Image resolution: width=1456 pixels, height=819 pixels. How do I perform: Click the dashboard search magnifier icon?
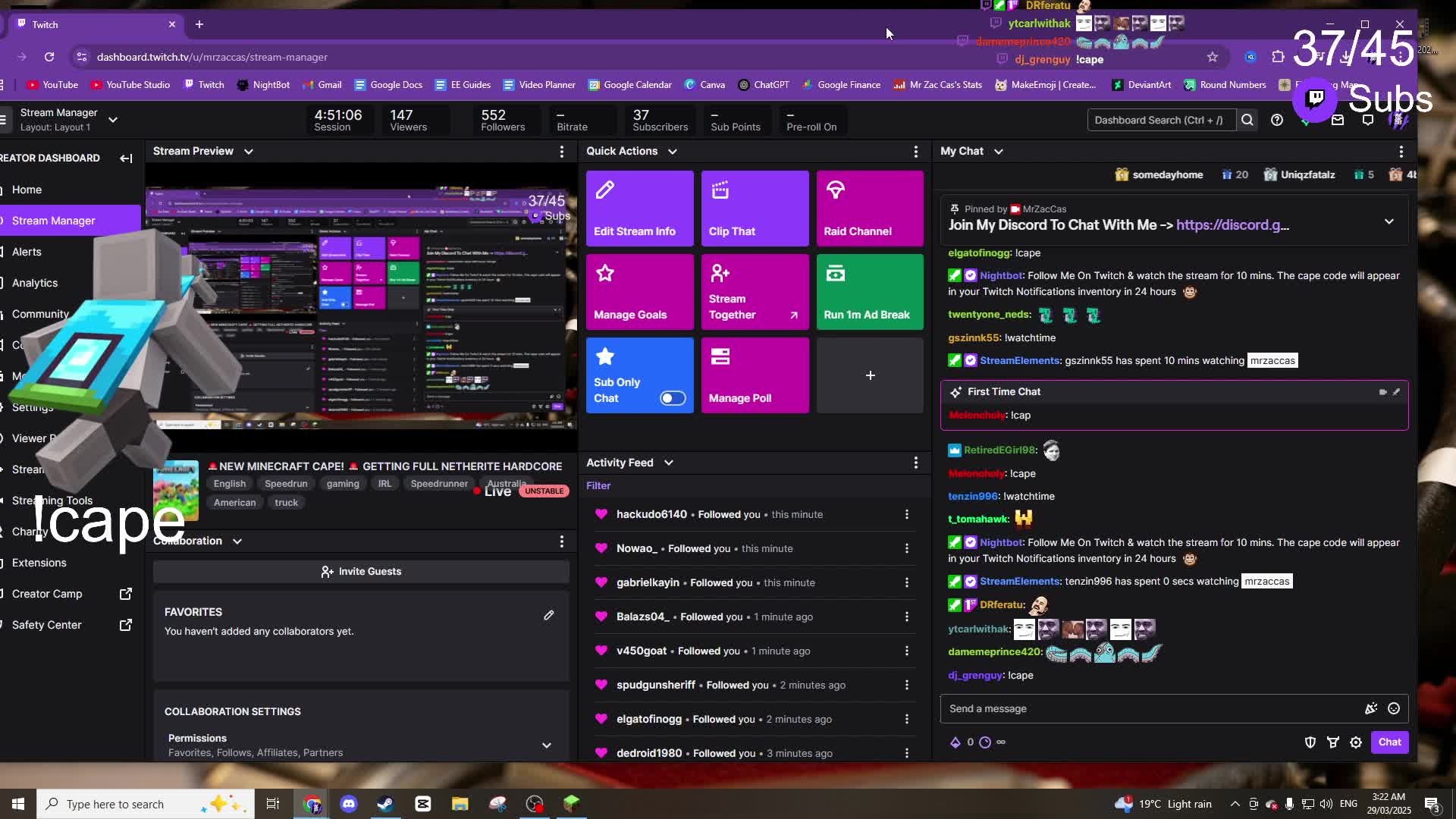1247,120
